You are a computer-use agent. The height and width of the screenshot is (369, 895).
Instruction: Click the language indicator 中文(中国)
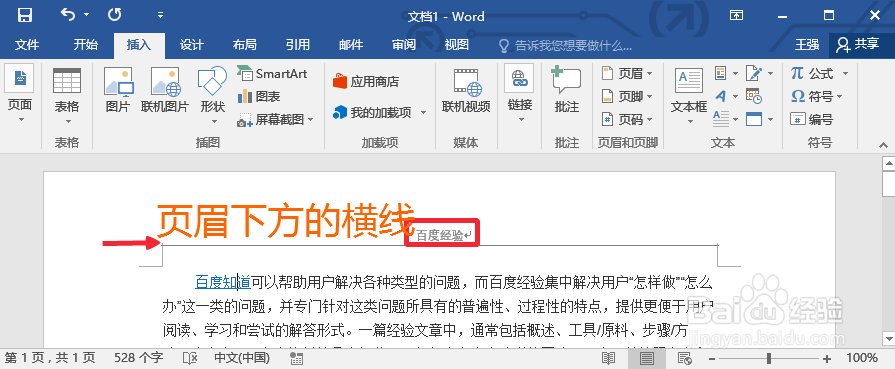[x=242, y=358]
